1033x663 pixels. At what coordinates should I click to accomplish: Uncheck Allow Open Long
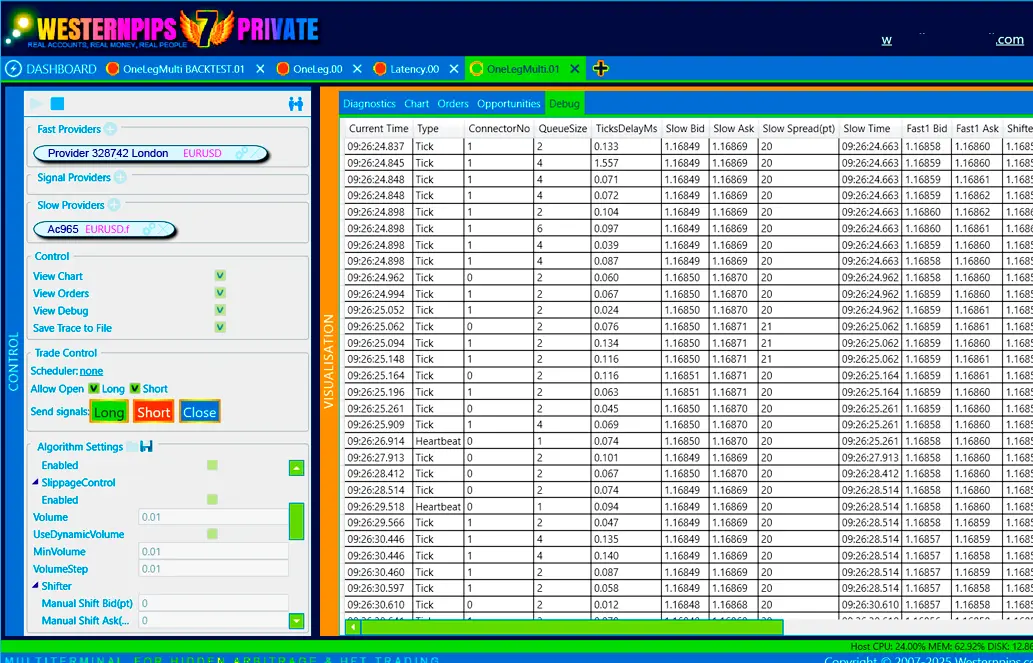[x=94, y=388]
